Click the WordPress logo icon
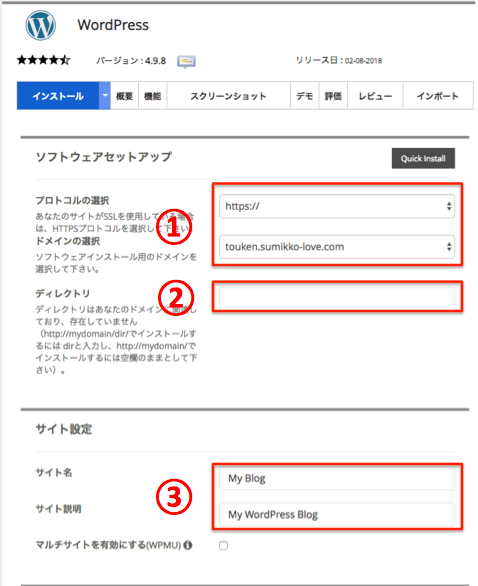Viewport: 478px width, 586px height. click(41, 25)
